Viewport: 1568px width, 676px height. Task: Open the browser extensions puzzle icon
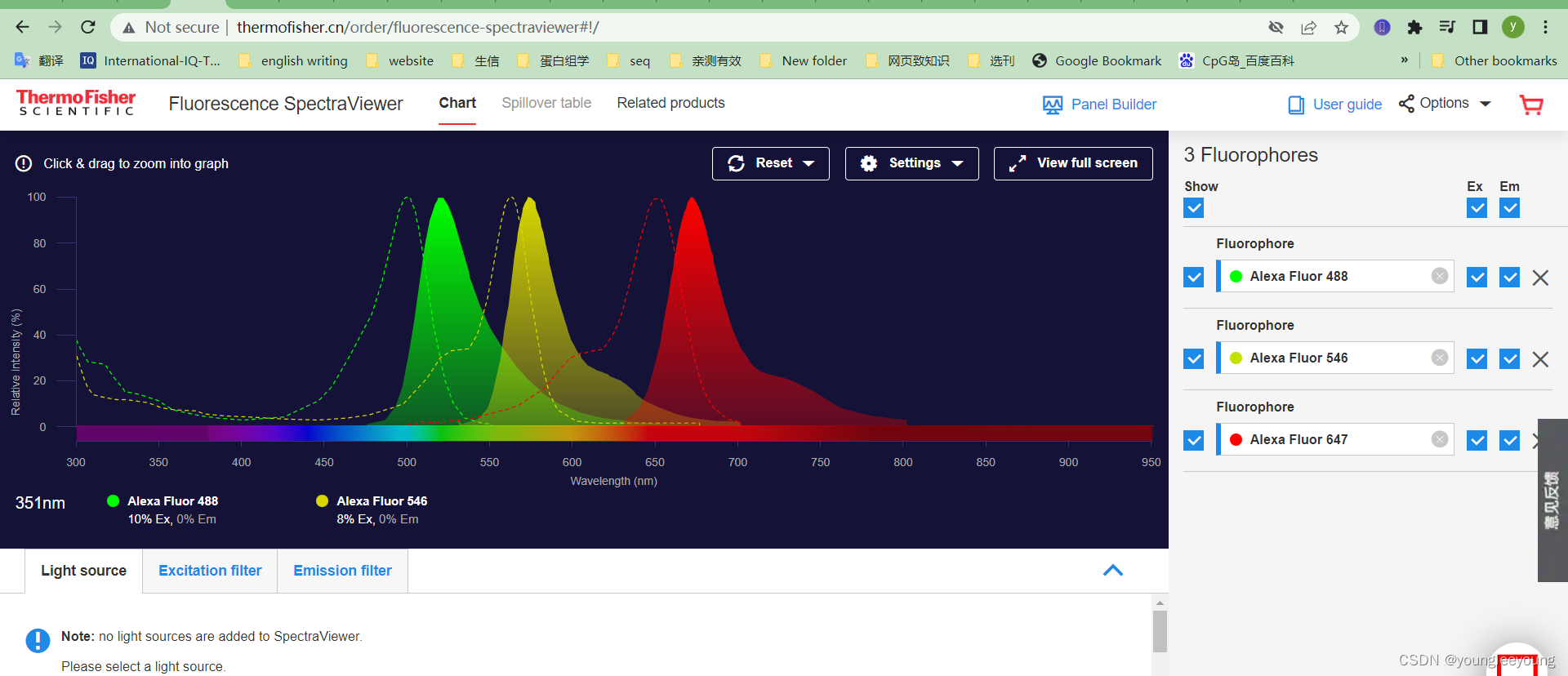(x=1414, y=27)
